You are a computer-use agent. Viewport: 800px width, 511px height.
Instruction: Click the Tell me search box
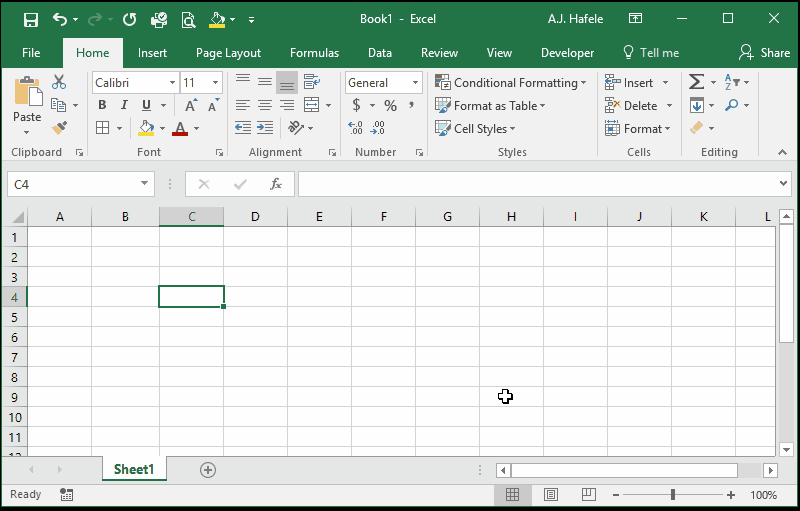tap(652, 53)
